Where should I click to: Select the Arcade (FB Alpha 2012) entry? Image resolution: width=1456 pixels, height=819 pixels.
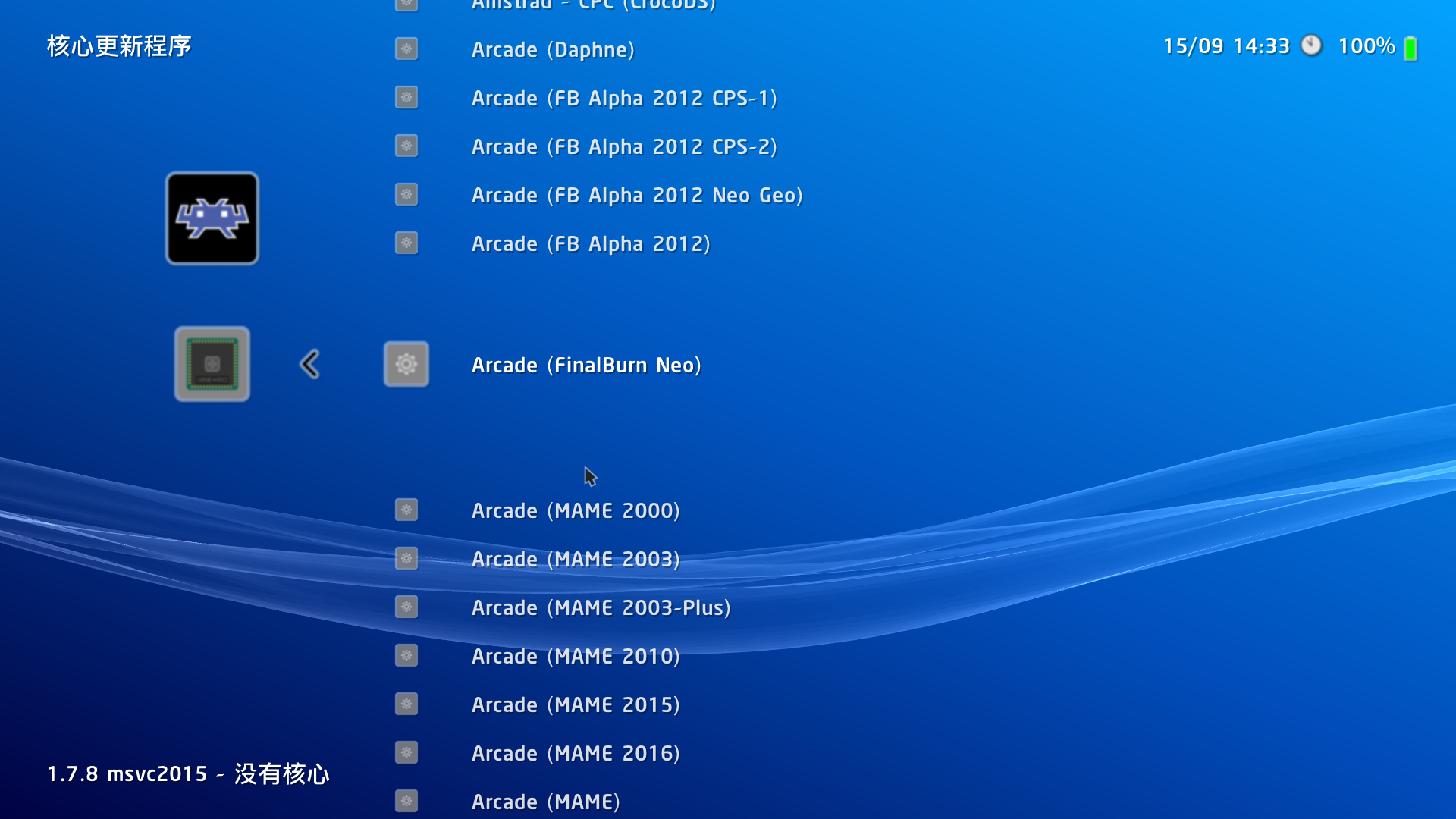(591, 244)
